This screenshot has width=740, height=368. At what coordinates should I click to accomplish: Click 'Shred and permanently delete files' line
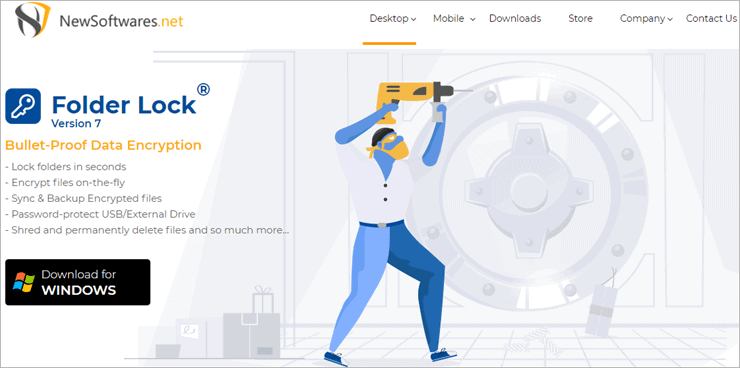147,231
